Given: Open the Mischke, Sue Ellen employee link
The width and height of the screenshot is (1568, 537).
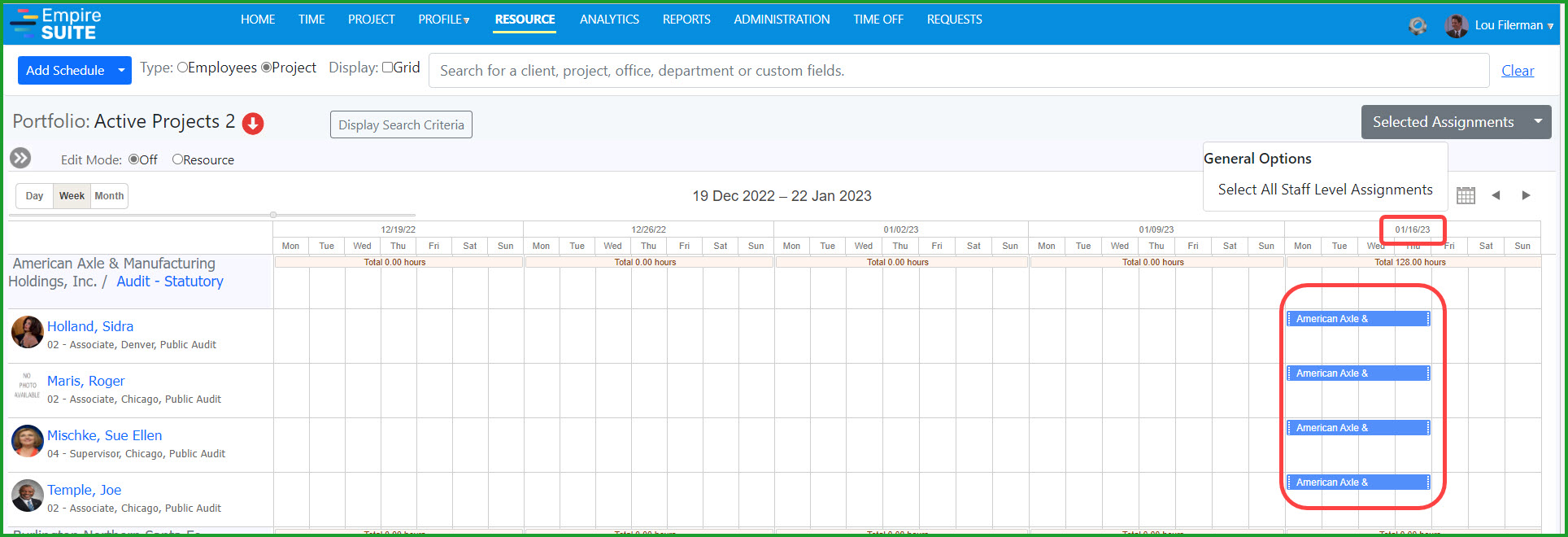Looking at the screenshot, I should pos(105,435).
